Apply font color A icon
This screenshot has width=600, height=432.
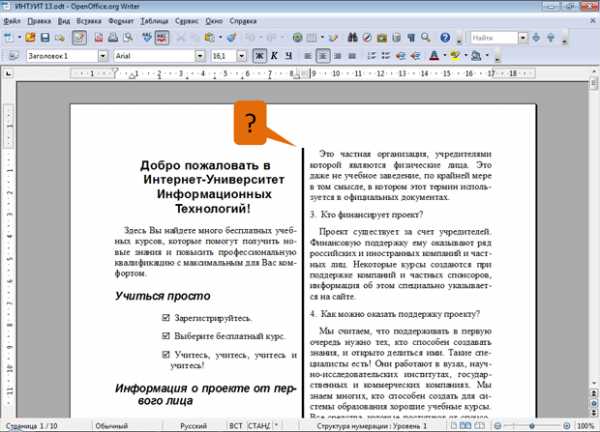point(434,56)
